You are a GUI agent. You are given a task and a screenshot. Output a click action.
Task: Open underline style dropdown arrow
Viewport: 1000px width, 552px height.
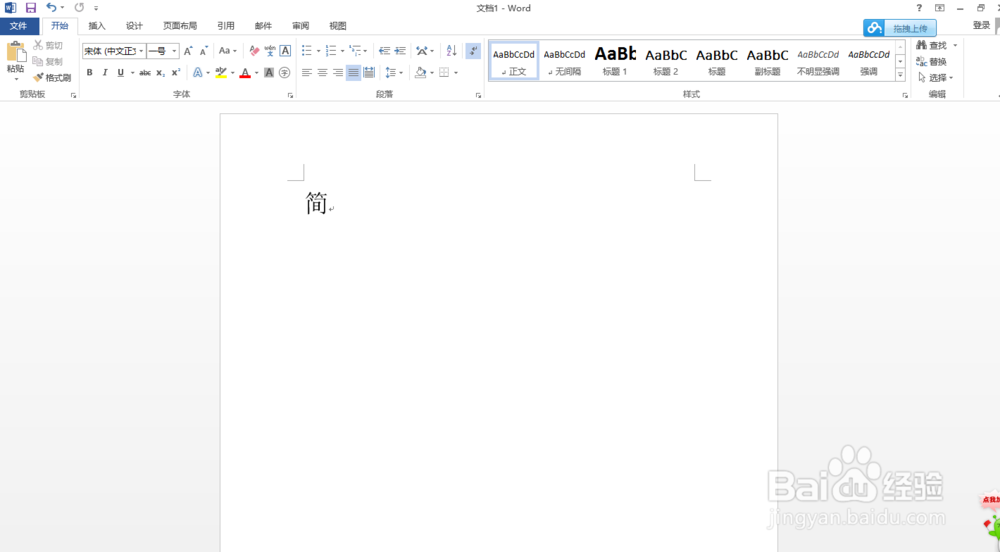[x=133, y=73]
